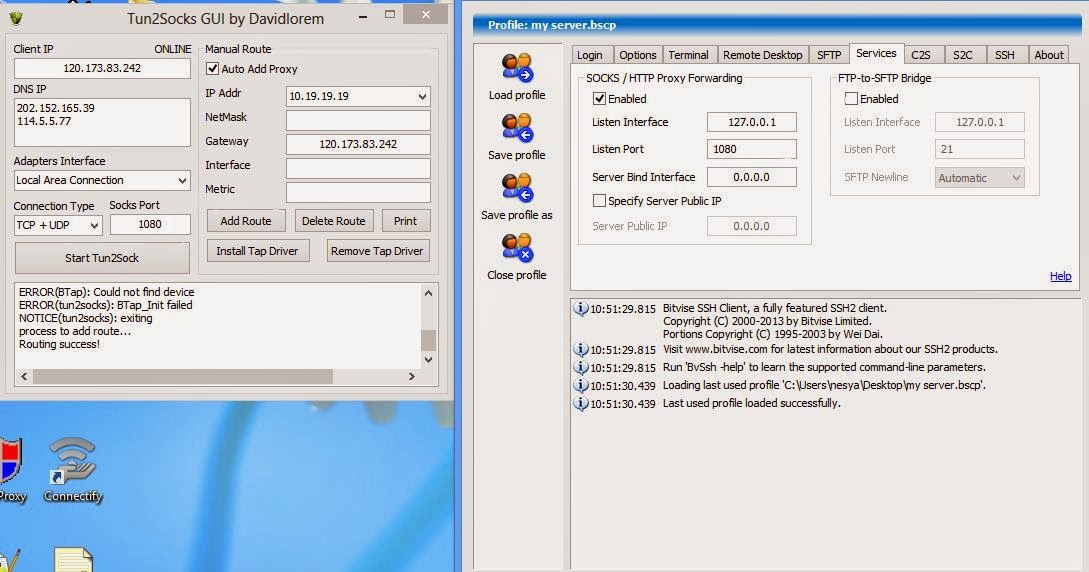Click the Load profile icon
1089x572 pixels.
click(517, 68)
